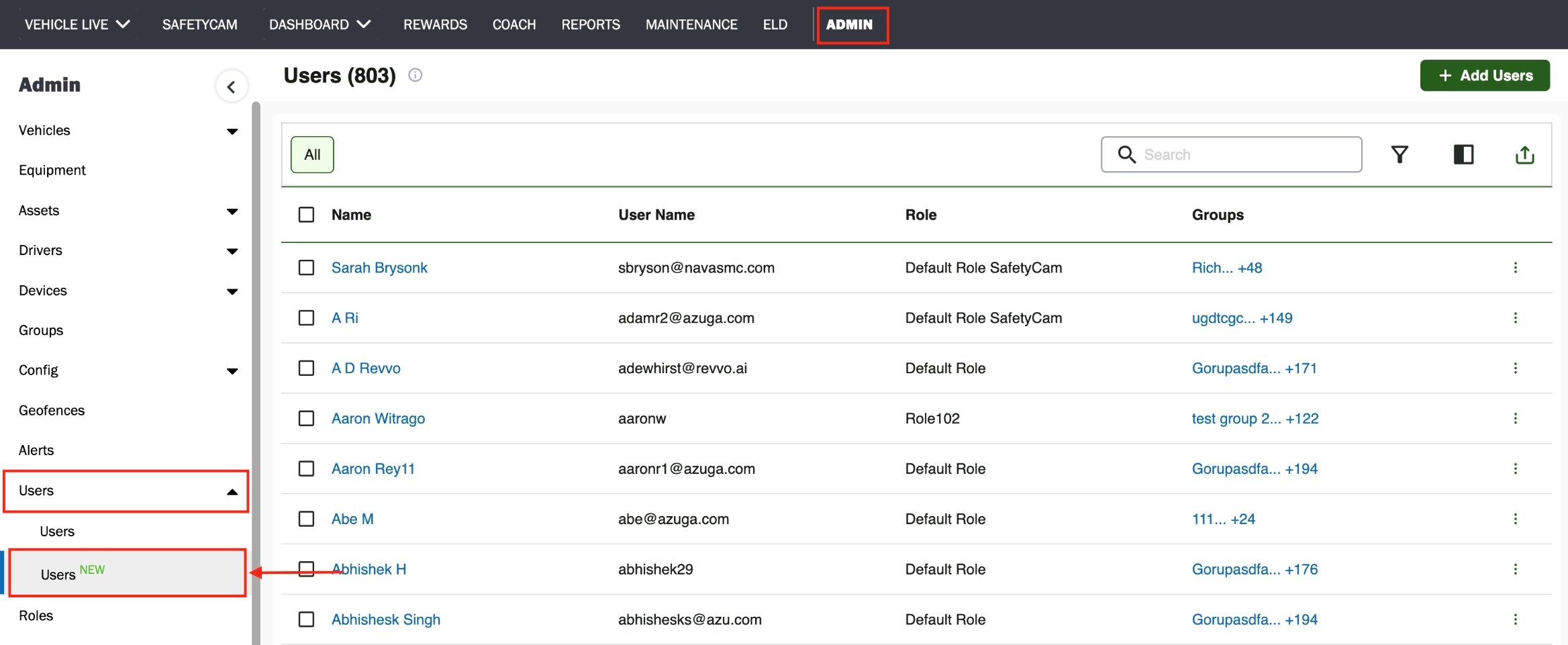Check the Abe M row checkbox
The height and width of the screenshot is (645, 1568).
click(306, 519)
